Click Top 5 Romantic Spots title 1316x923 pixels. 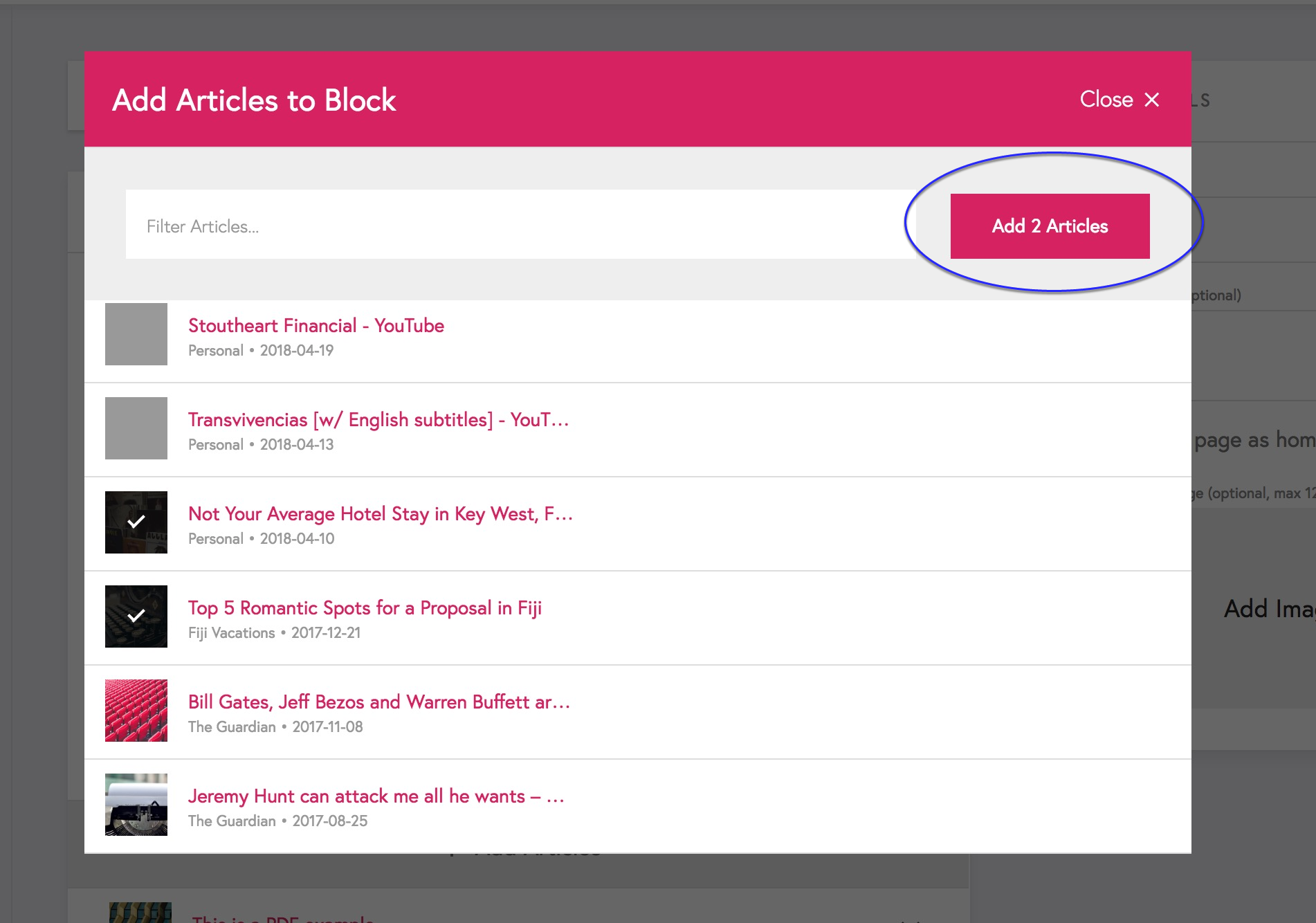(x=365, y=607)
